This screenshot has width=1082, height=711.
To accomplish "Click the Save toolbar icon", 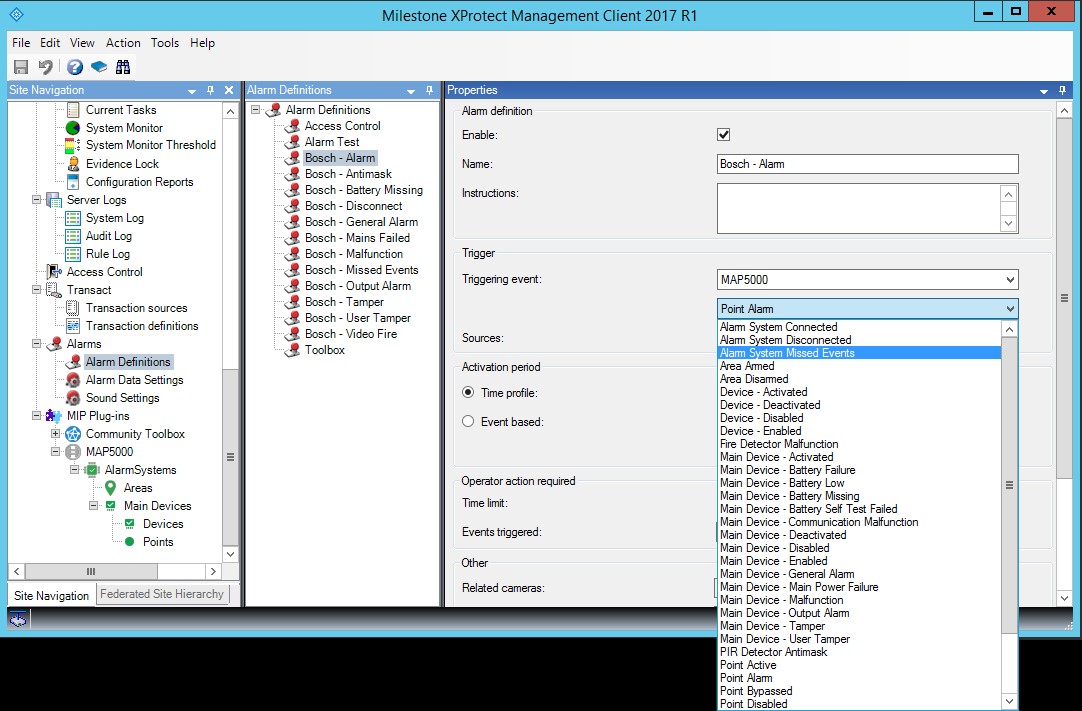I will click(21, 67).
